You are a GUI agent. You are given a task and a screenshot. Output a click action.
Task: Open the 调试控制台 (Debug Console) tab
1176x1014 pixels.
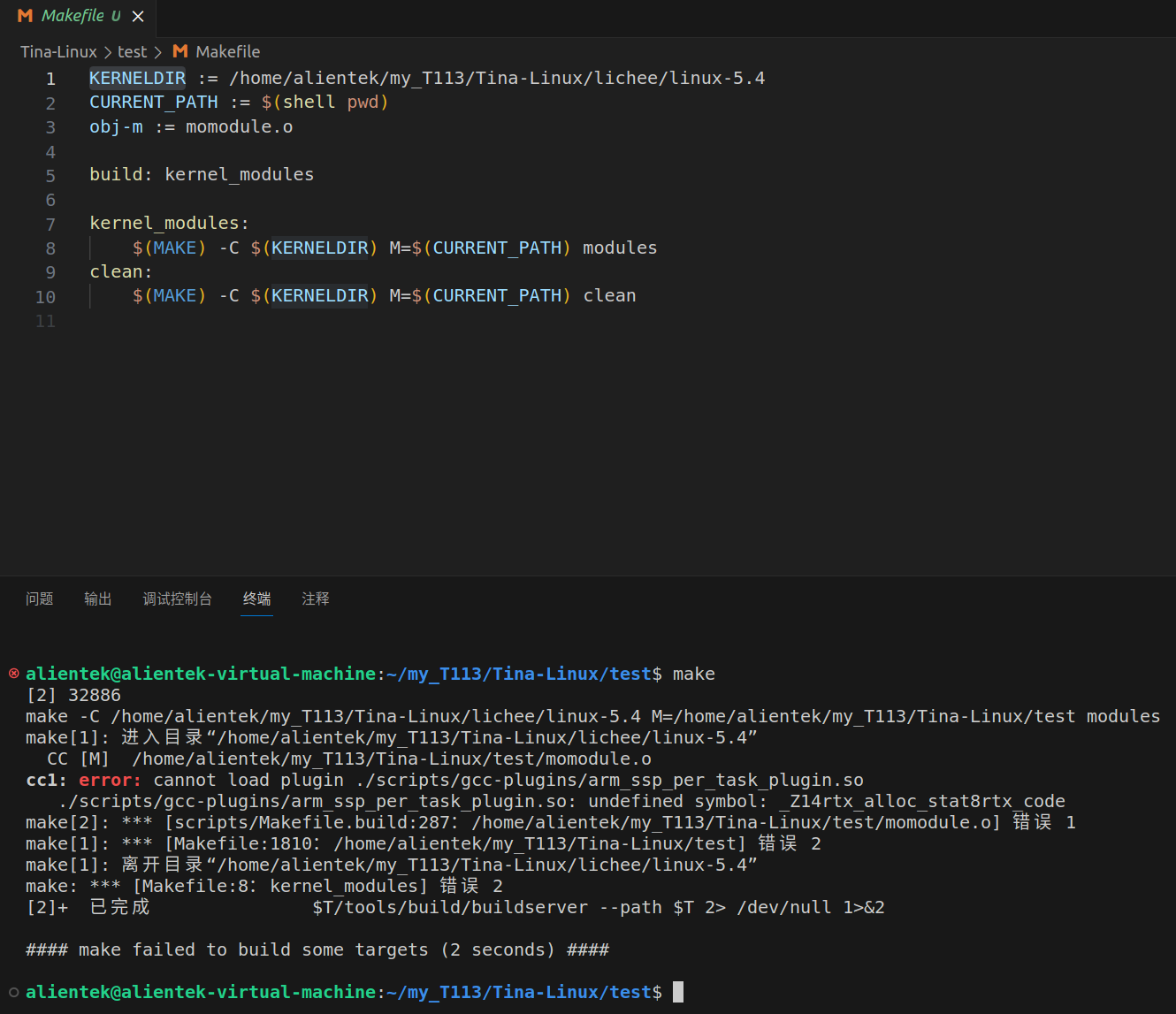(x=178, y=599)
